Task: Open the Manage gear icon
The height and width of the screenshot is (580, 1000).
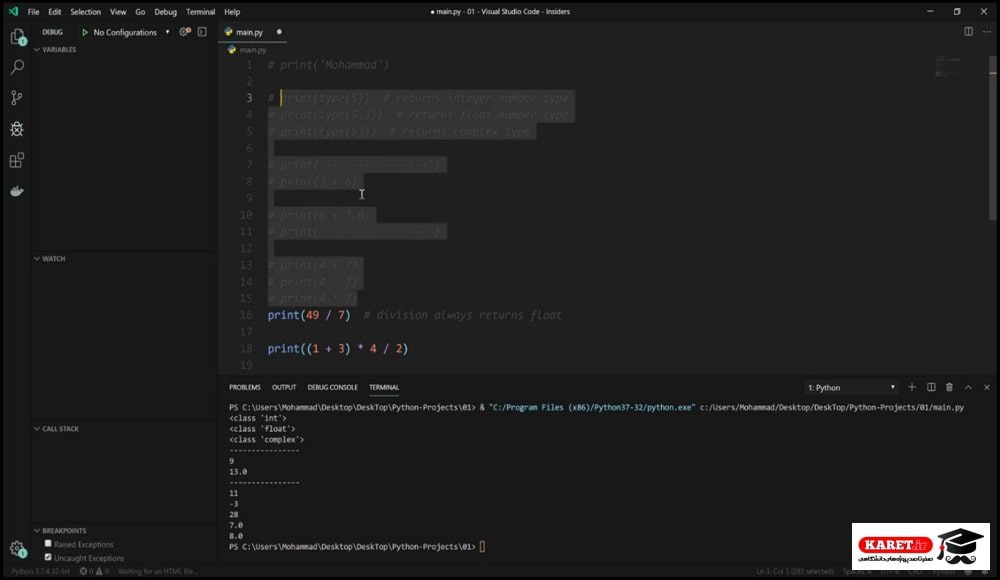Action: 17,549
